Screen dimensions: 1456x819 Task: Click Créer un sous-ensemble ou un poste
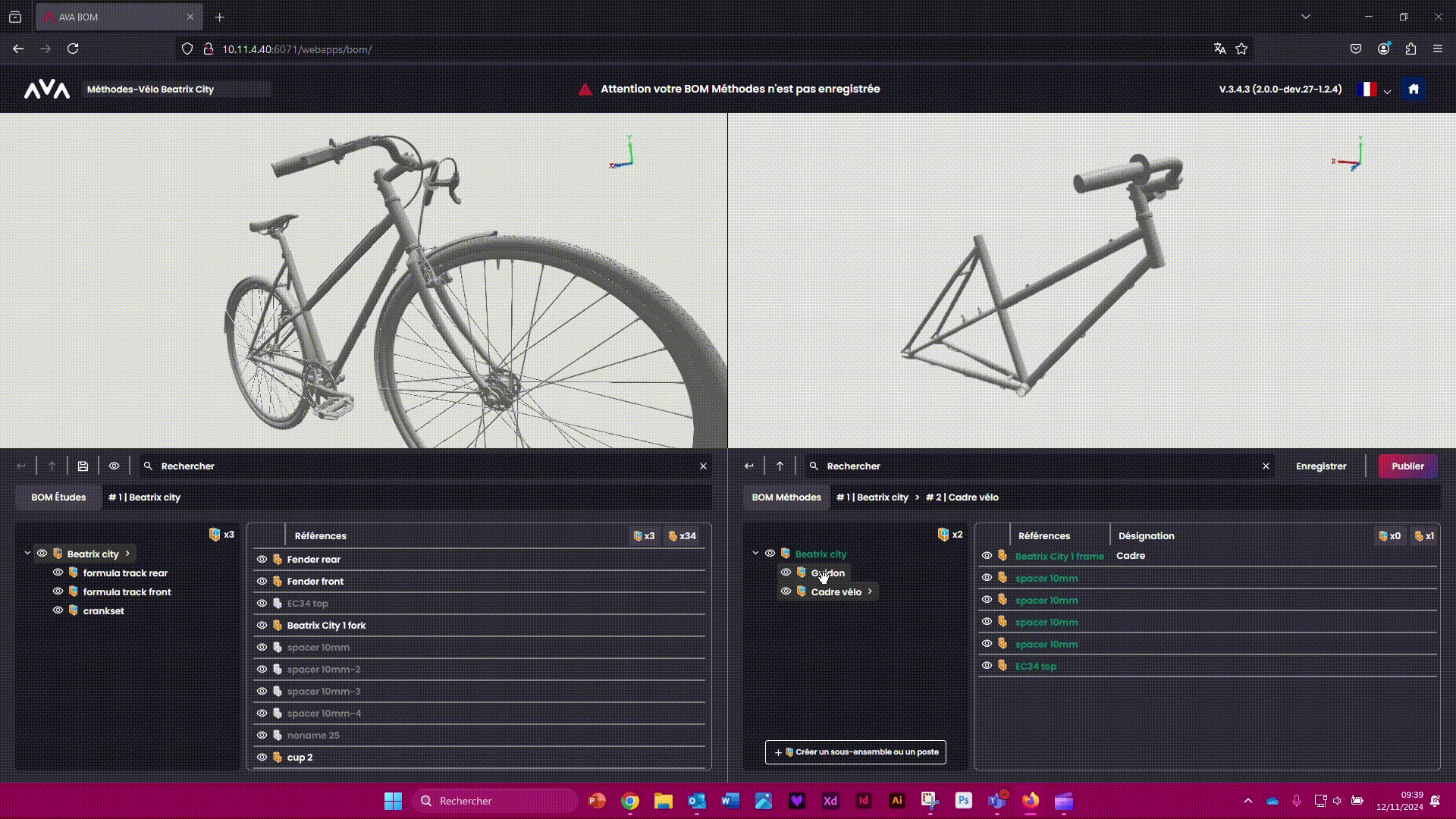pos(855,752)
